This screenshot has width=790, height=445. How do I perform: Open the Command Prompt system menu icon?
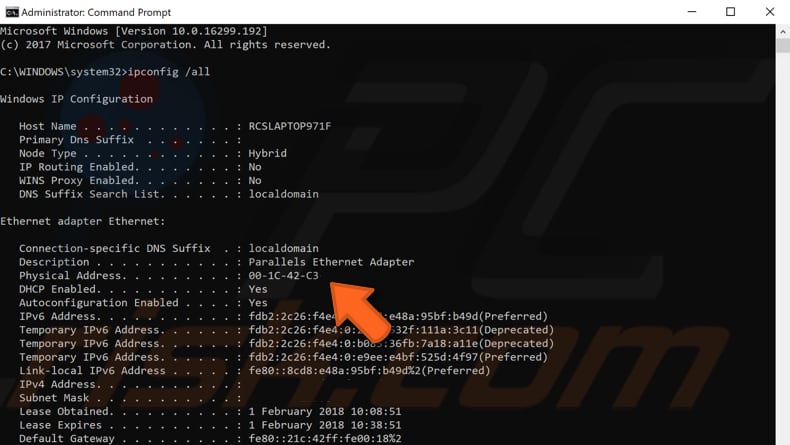pos(11,12)
